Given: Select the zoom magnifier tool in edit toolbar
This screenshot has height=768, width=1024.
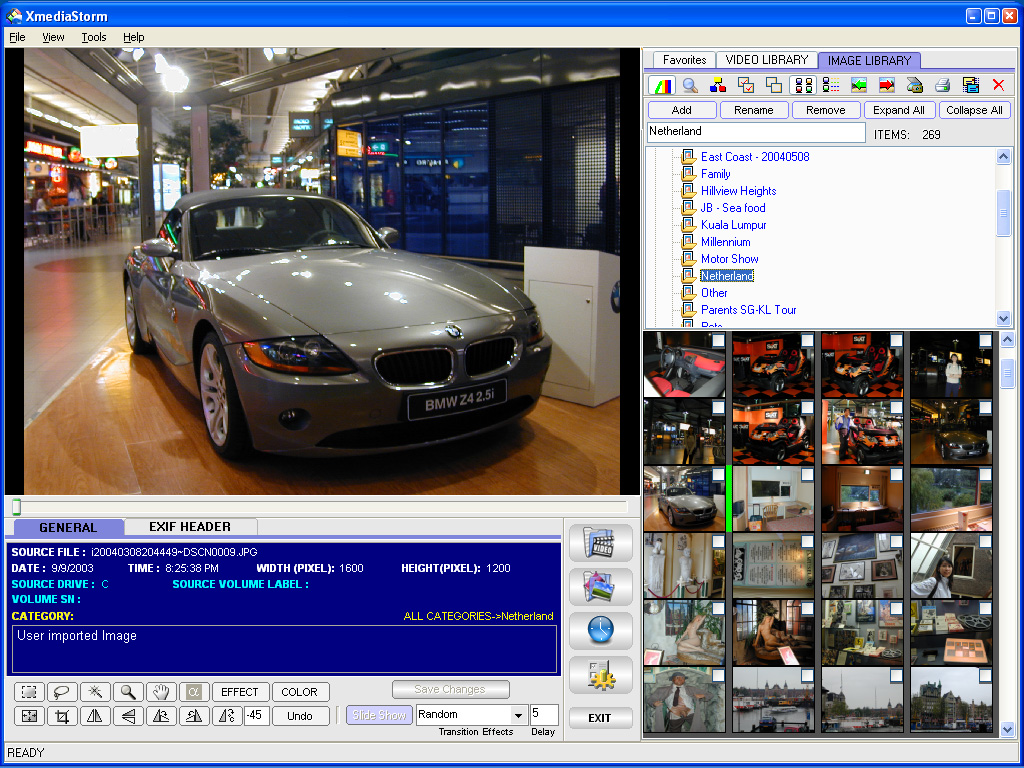Looking at the screenshot, I should click(x=128, y=692).
